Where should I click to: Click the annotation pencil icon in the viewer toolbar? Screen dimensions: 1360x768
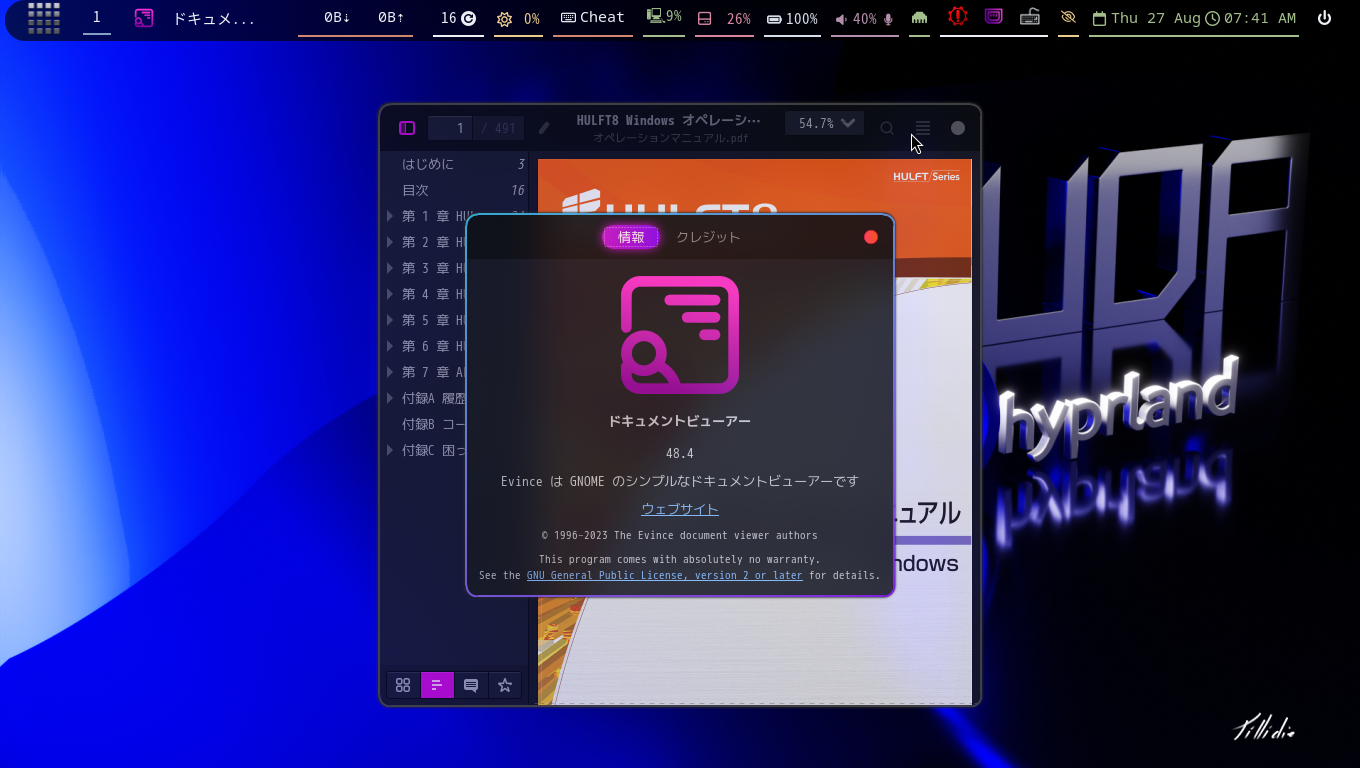[x=544, y=128]
